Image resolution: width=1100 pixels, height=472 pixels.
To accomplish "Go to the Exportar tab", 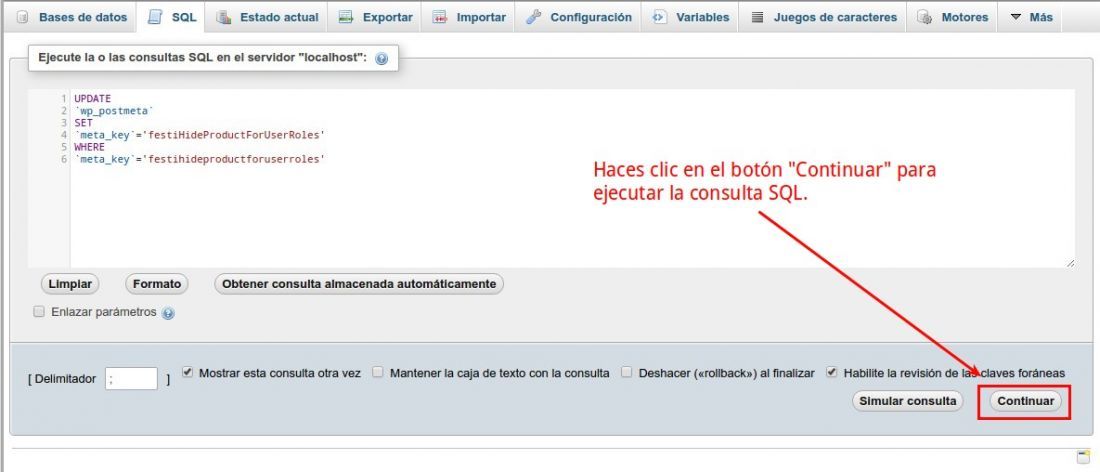I will point(375,17).
